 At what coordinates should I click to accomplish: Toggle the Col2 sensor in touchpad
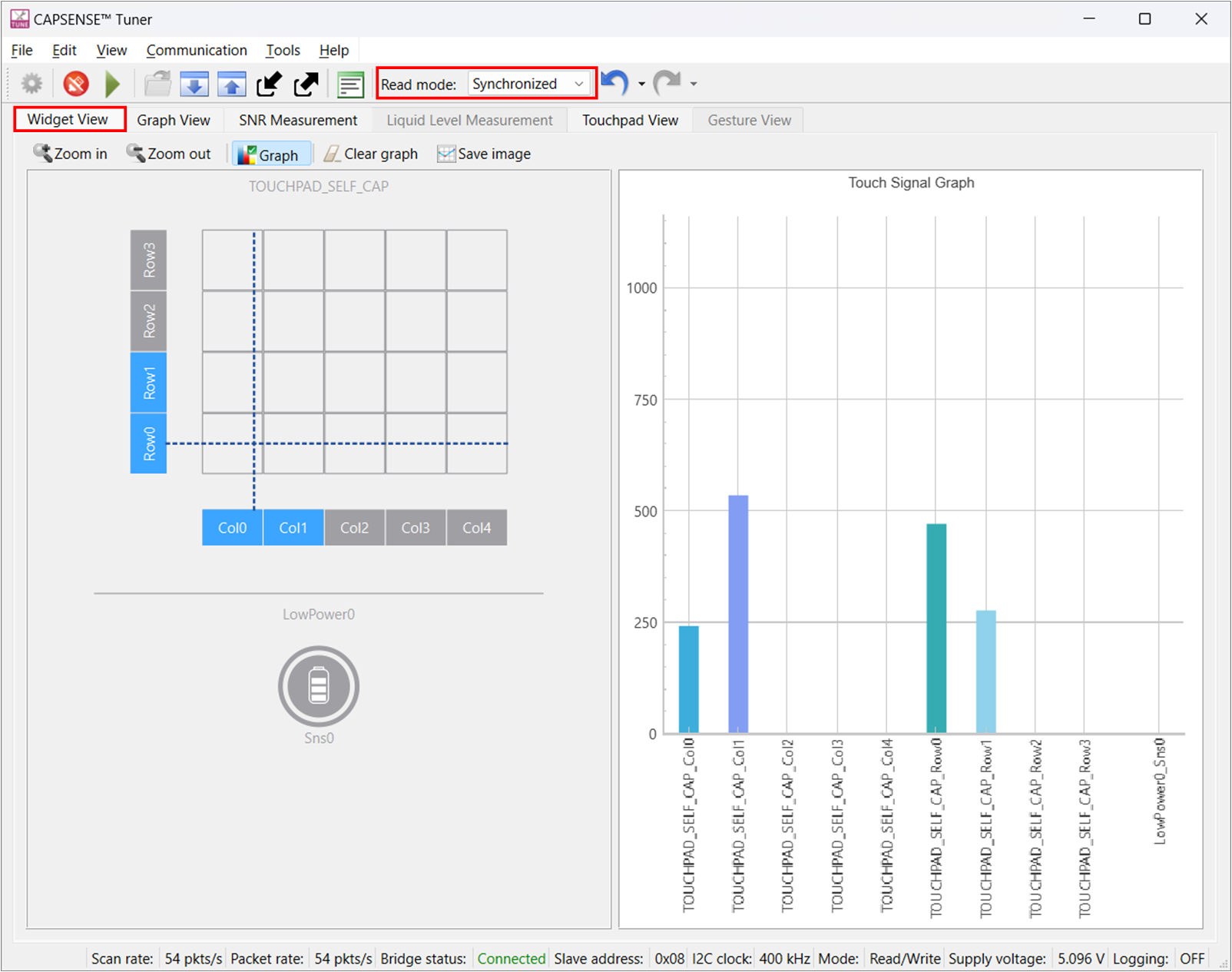354,528
